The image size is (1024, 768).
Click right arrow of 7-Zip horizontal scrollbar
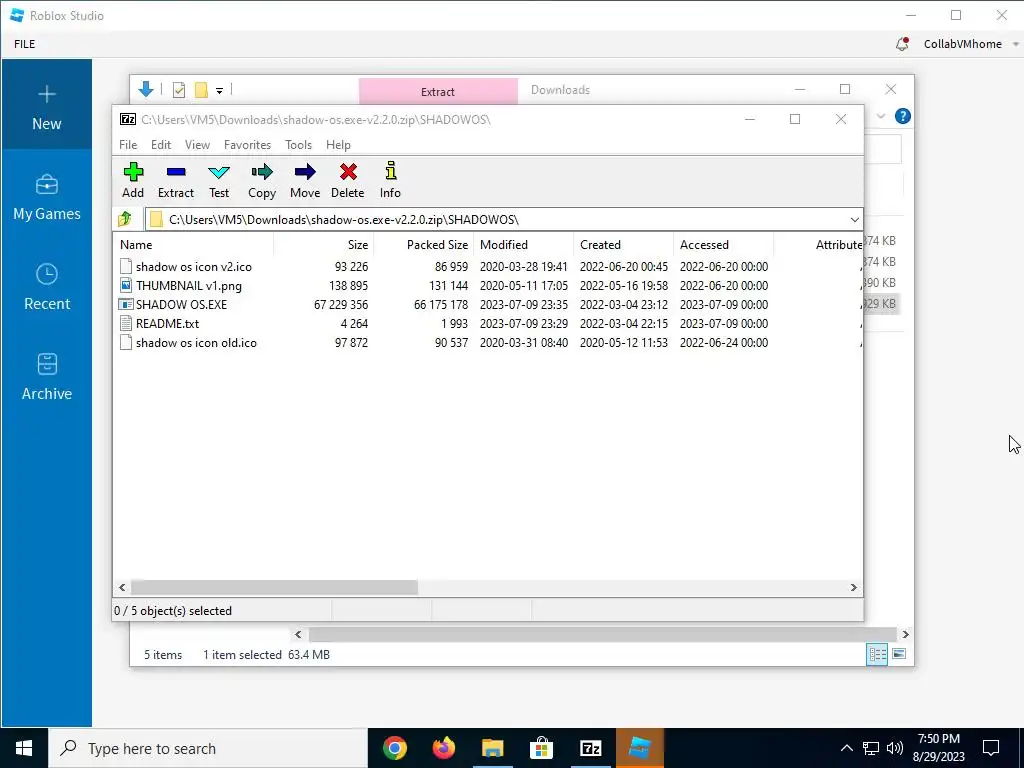click(x=854, y=588)
